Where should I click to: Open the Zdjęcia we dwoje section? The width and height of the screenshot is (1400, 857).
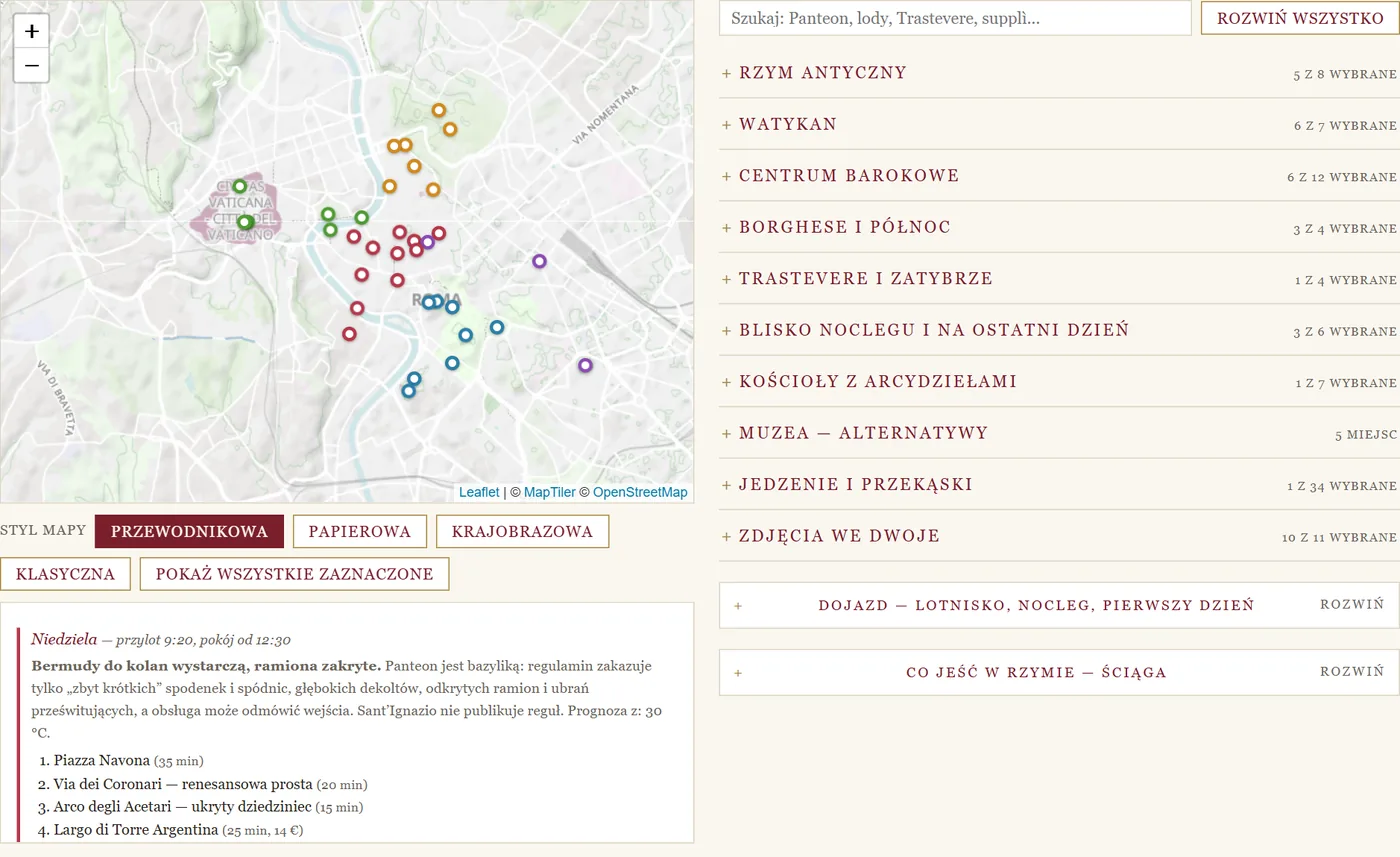click(x=1059, y=536)
